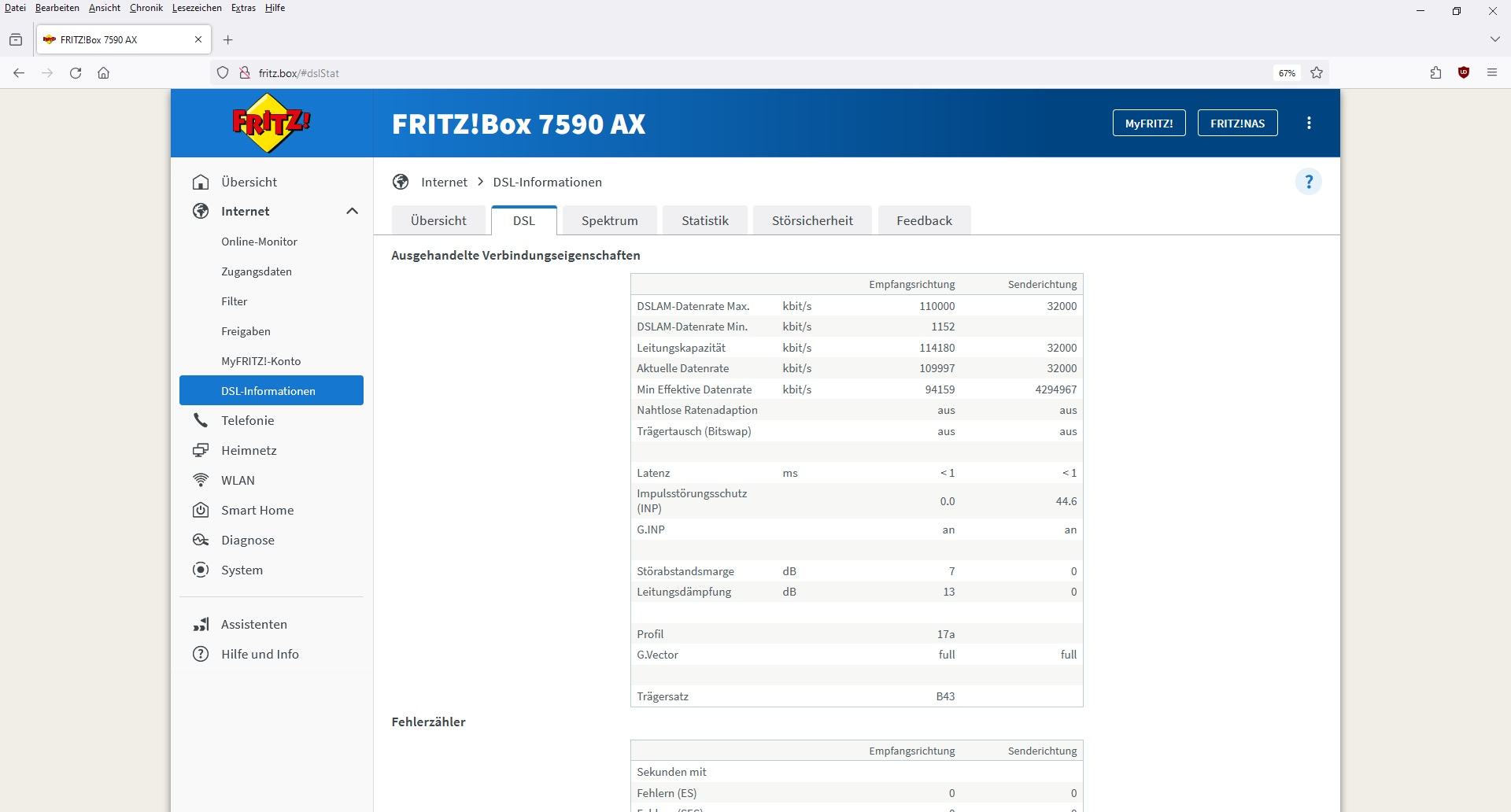Click the MyFRITZ! button

pos(1149,123)
